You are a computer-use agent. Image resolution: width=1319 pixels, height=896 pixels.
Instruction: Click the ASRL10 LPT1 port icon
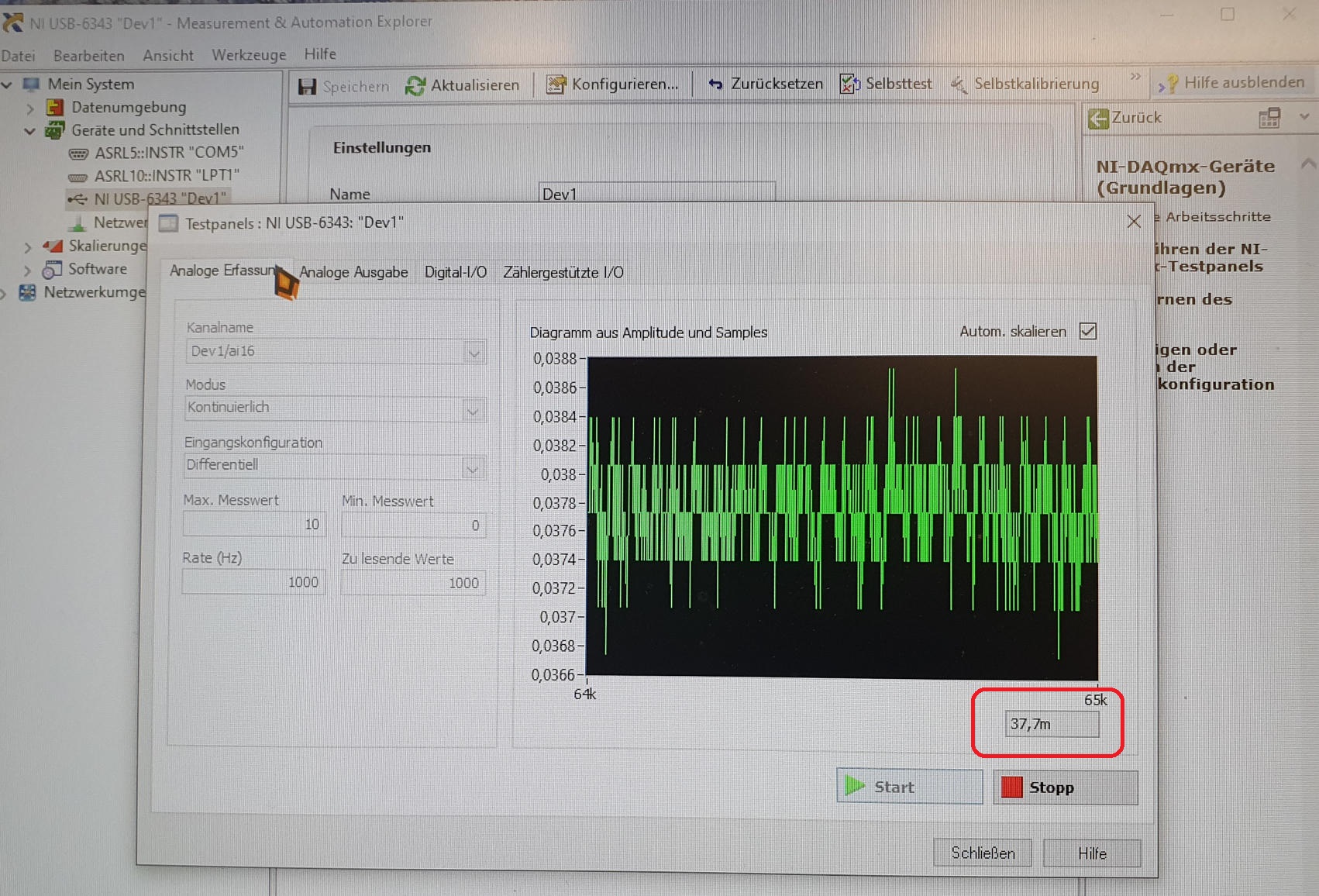tap(77, 176)
